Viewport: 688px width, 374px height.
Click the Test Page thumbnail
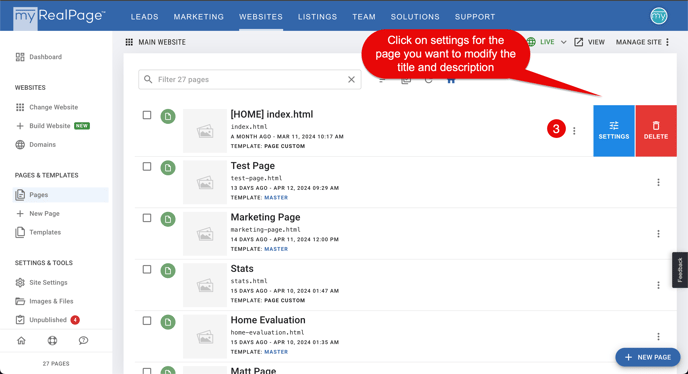click(205, 182)
